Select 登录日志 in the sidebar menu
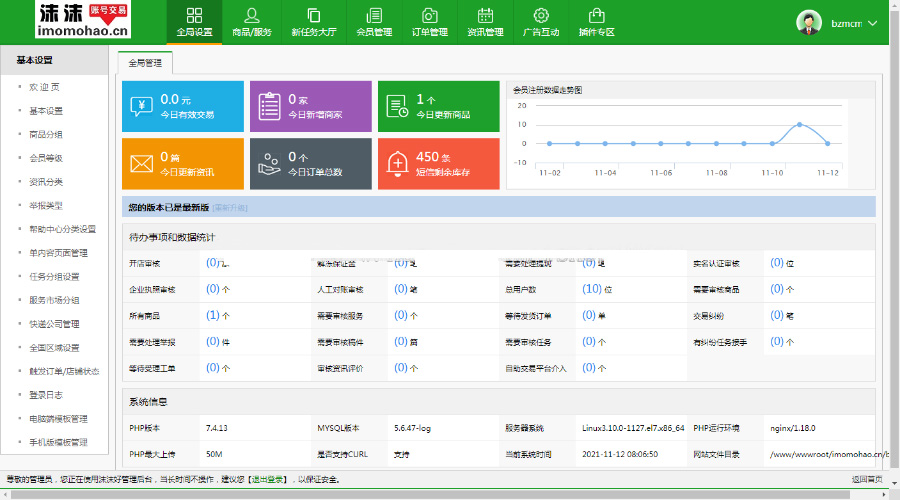Screen dimensions: 900x500 coord(46,395)
